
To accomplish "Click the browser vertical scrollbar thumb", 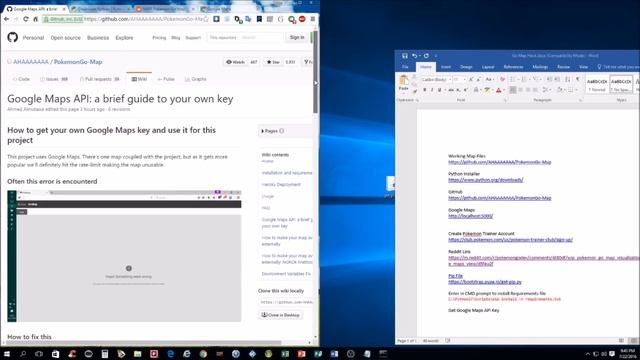I will 316,73.
